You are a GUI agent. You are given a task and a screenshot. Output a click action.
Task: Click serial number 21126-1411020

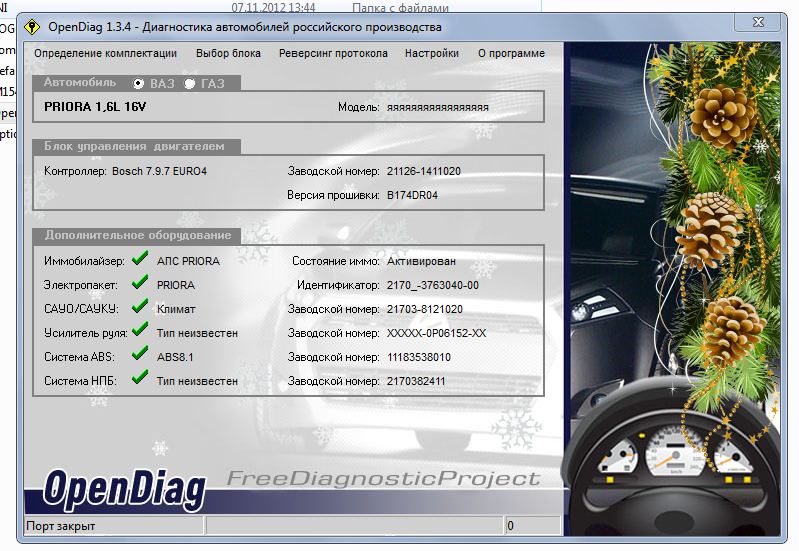pyautogui.click(x=423, y=171)
